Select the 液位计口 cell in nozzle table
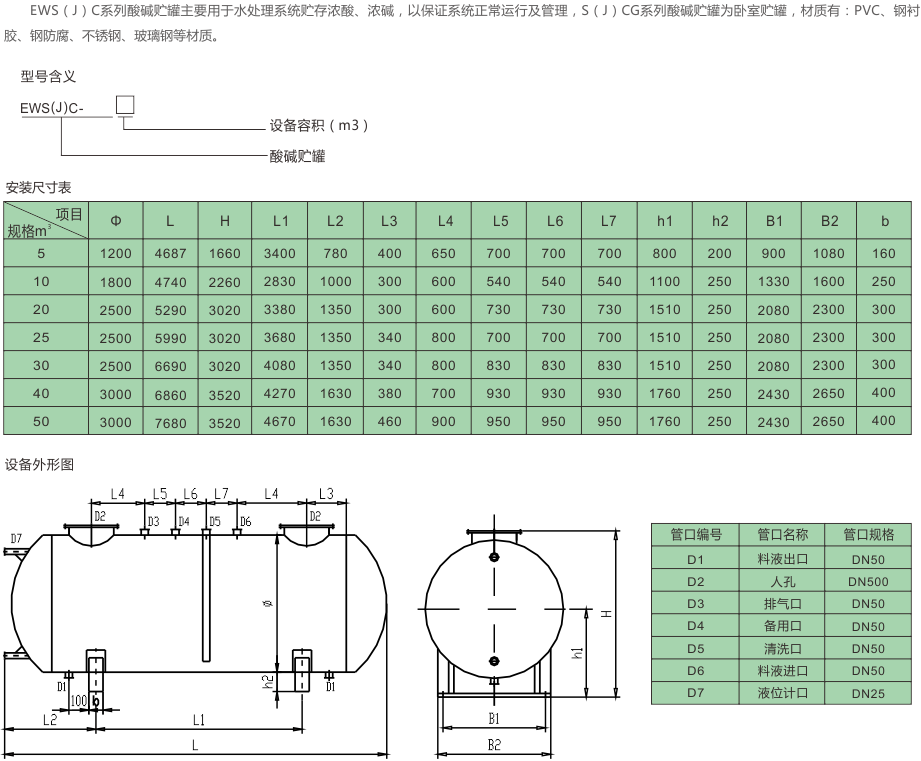The width and height of the screenshot is (921, 761). (782, 693)
